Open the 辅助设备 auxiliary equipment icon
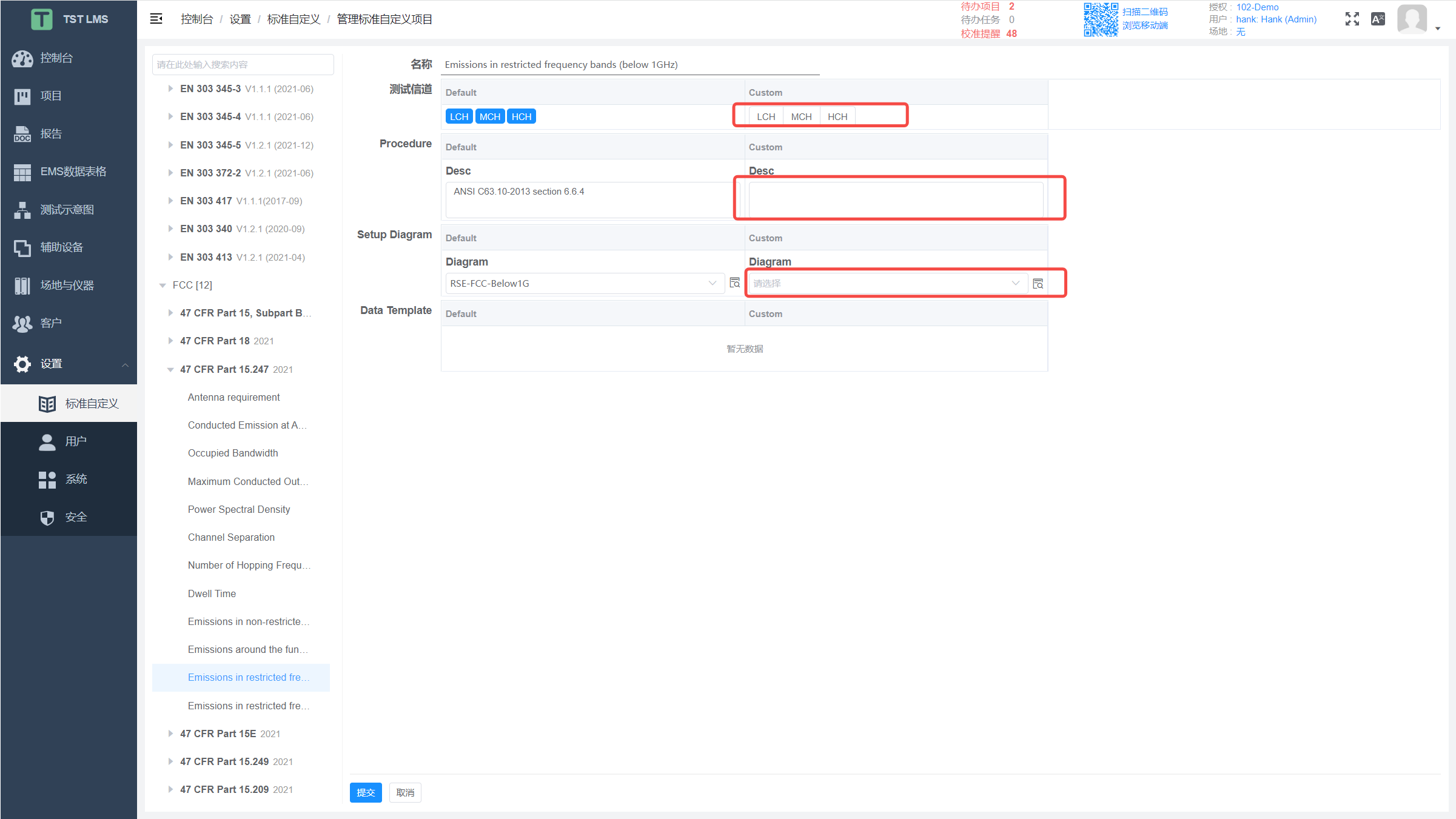 tap(22, 248)
